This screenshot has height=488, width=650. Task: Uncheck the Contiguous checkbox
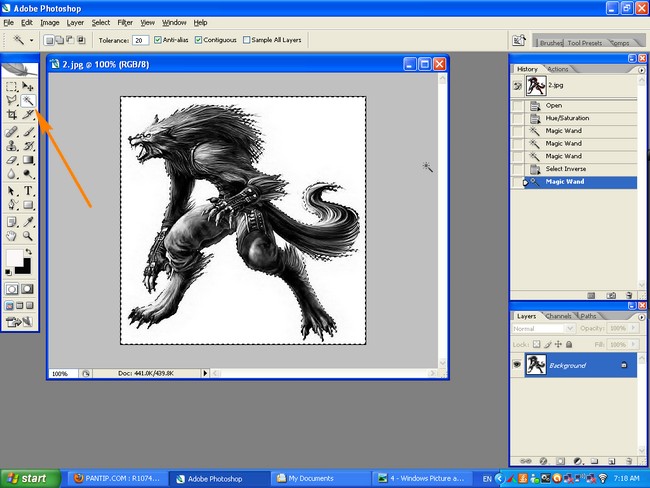198,40
